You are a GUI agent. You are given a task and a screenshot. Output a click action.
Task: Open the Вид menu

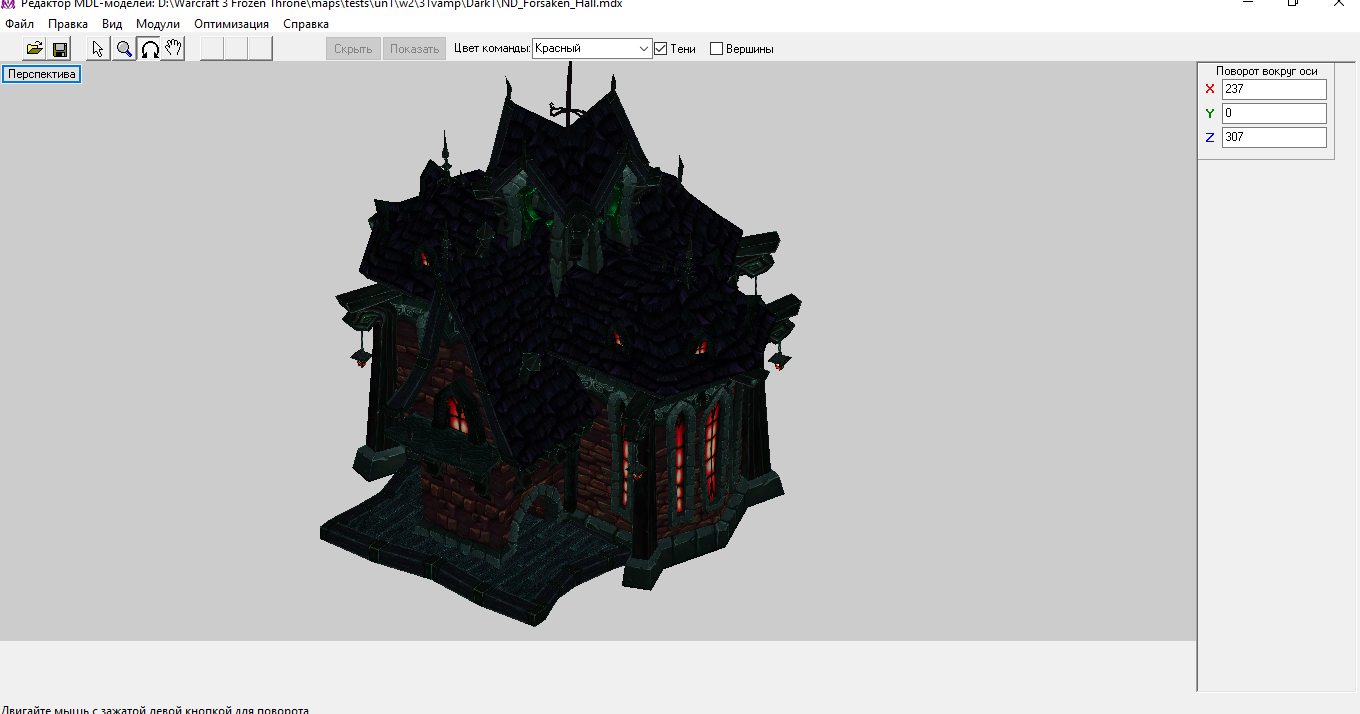[112, 24]
